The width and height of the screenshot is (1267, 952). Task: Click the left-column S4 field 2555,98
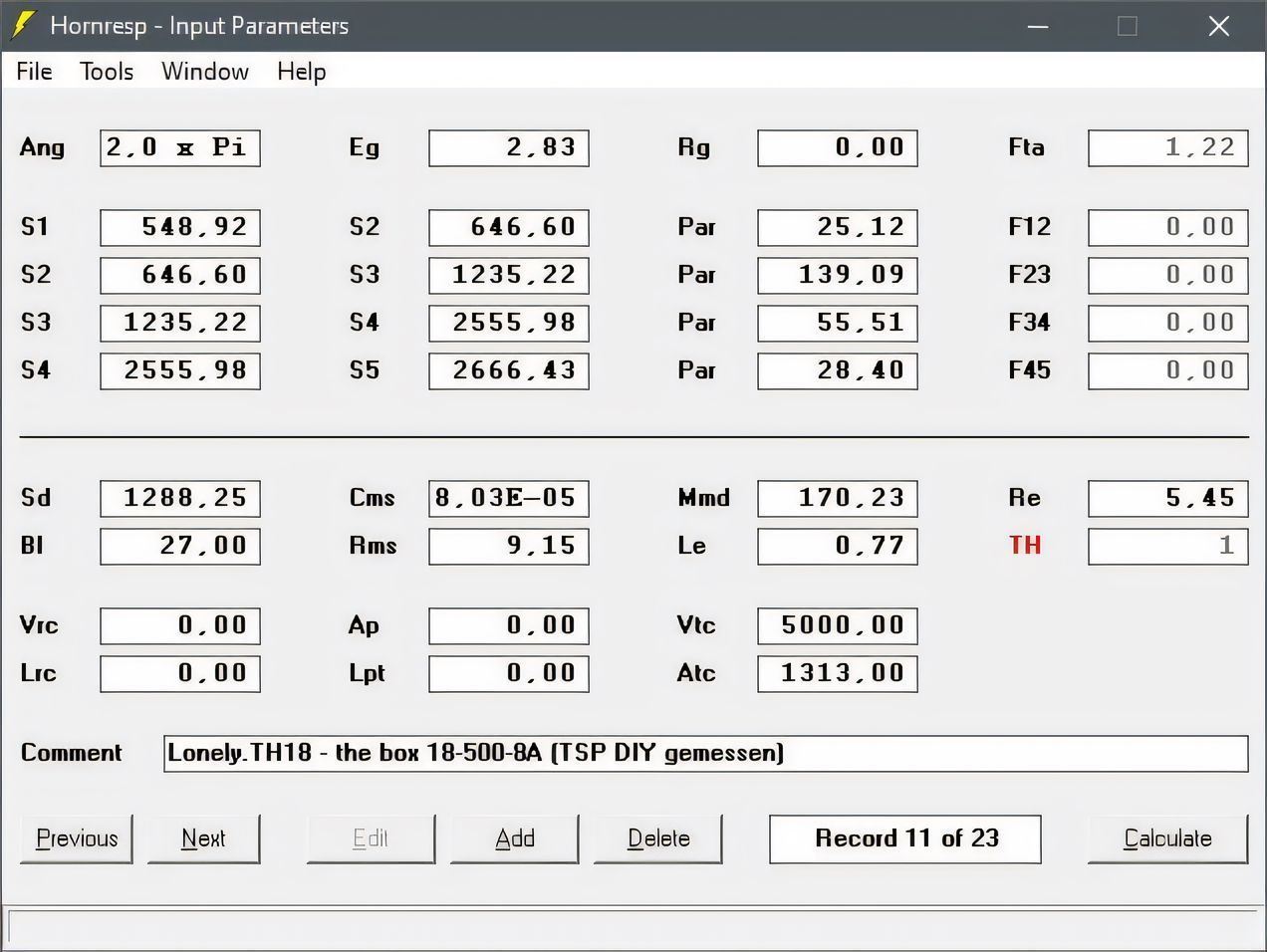pyautogui.click(x=180, y=370)
